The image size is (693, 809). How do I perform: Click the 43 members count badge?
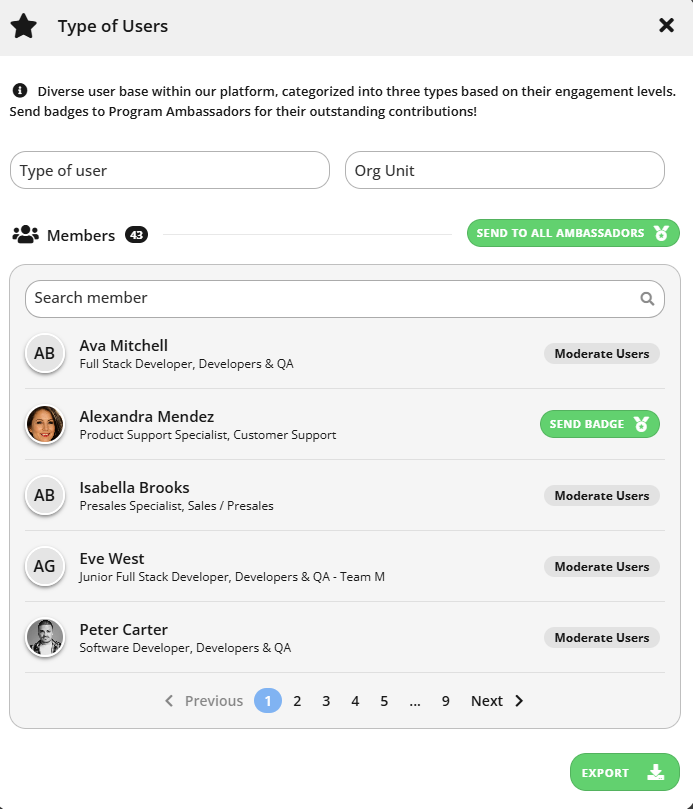coord(136,235)
